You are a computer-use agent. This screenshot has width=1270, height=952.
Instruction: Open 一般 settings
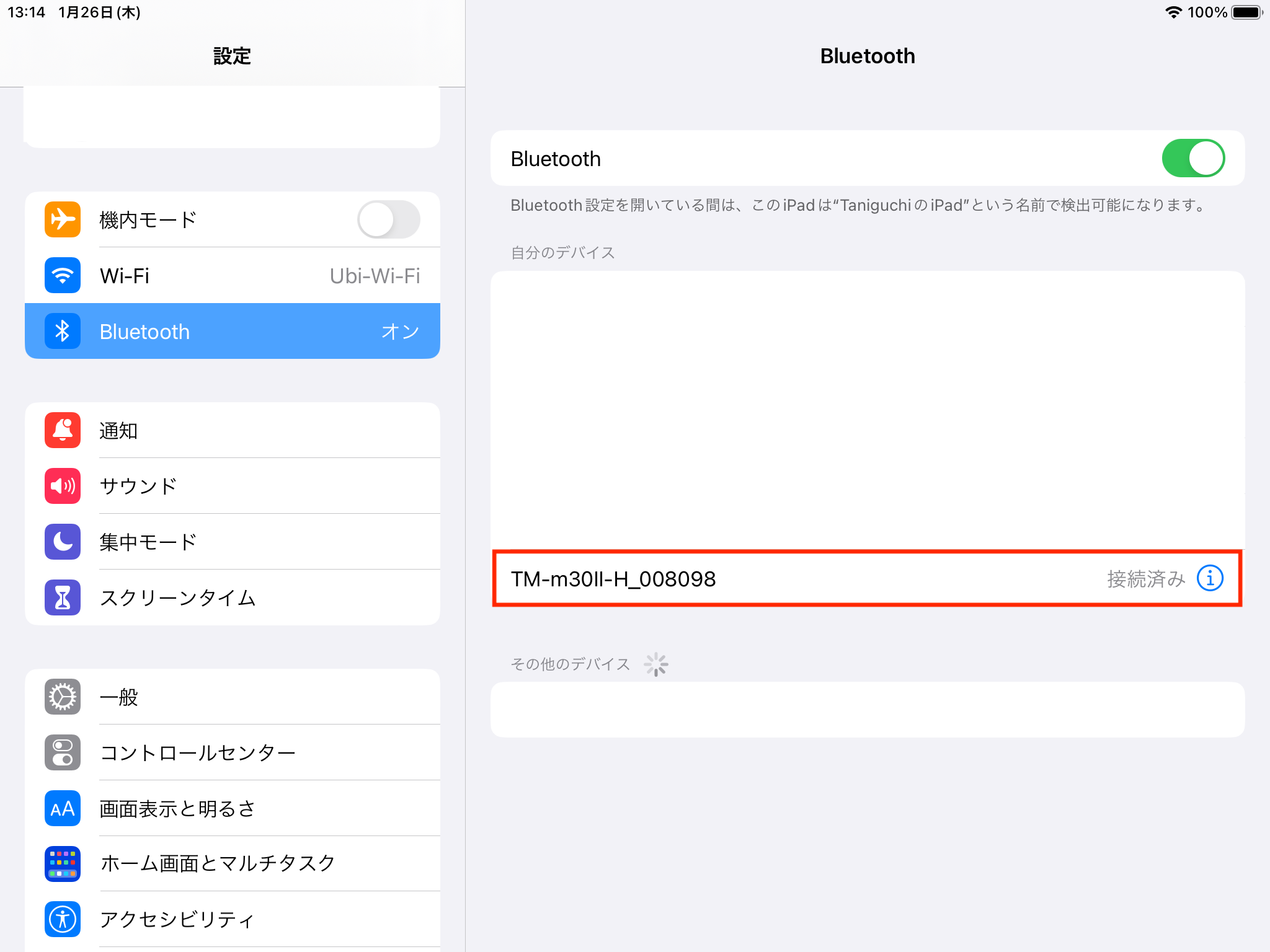point(233,697)
